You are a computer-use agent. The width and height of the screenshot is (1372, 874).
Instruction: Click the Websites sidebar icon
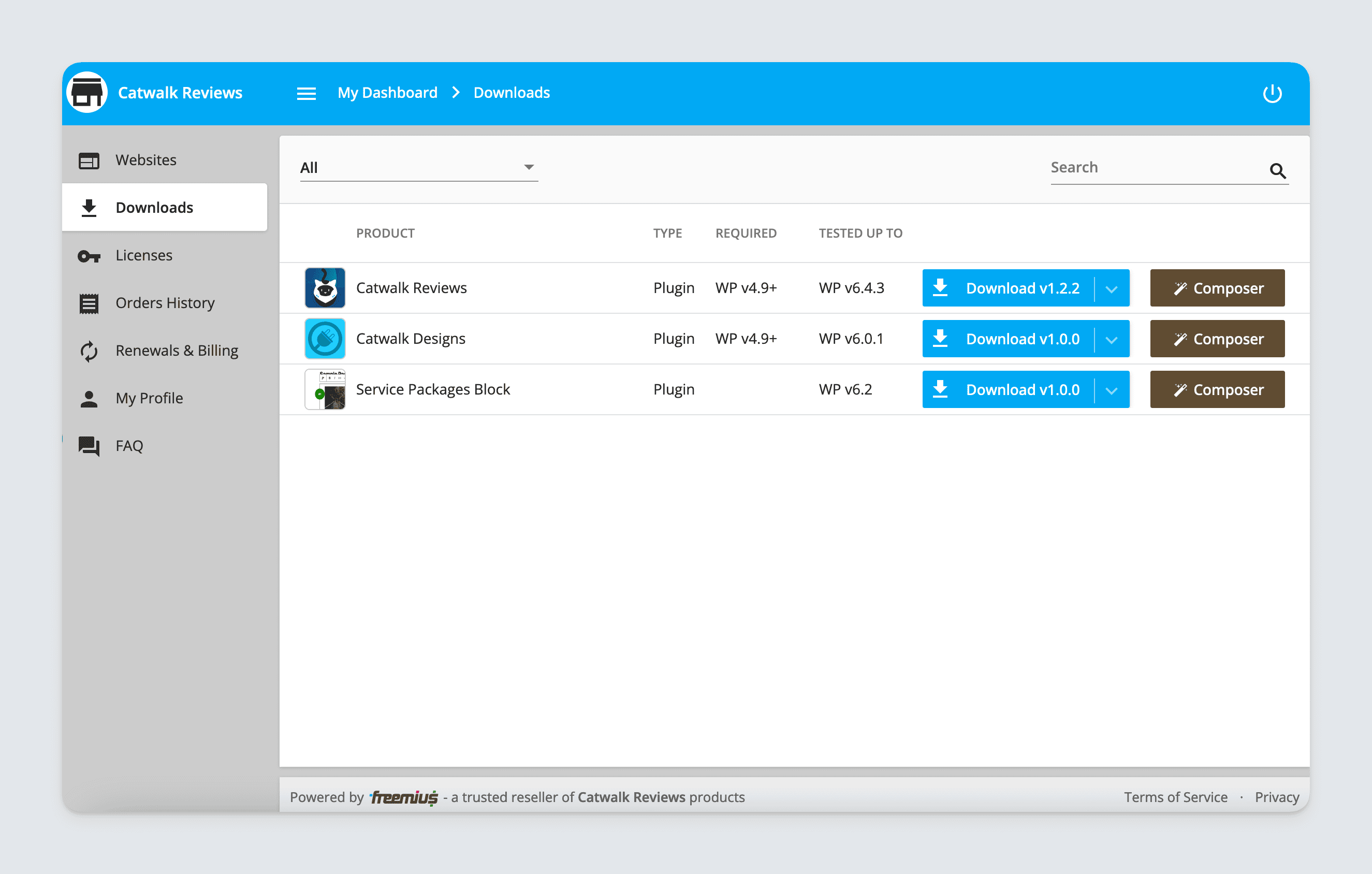[x=89, y=161]
